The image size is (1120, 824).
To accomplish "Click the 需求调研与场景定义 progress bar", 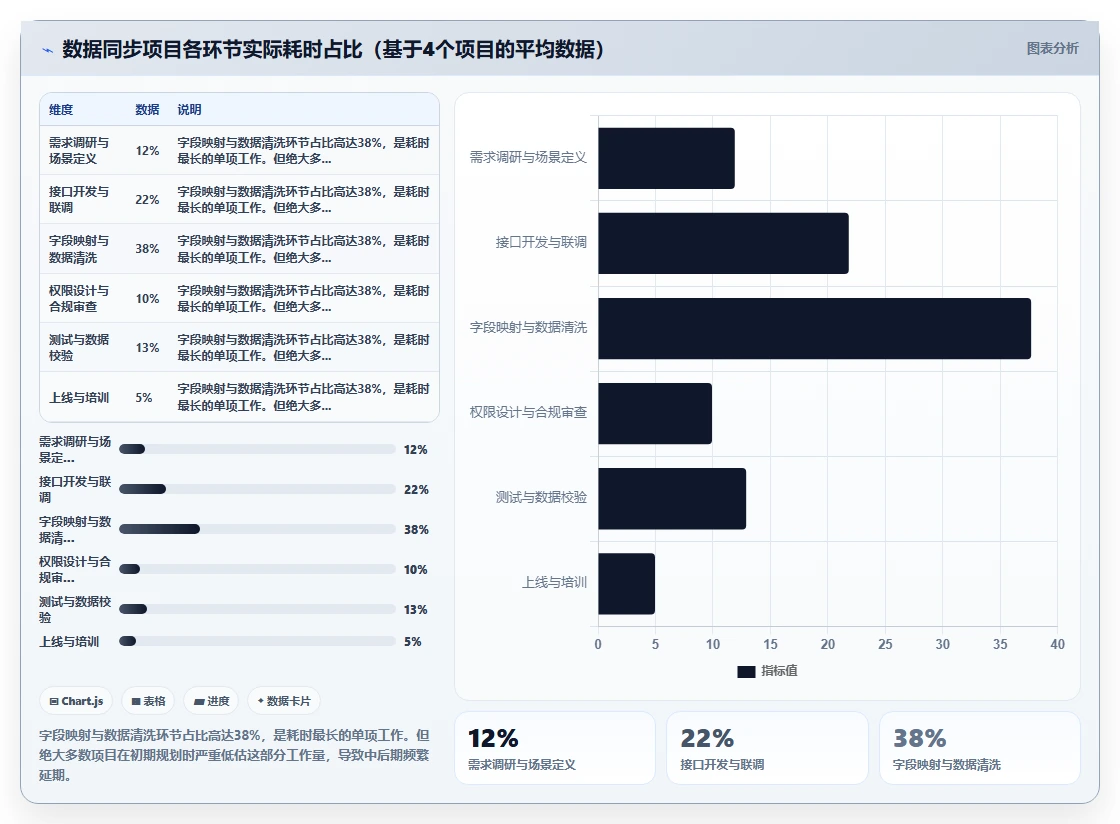I will coord(257,449).
